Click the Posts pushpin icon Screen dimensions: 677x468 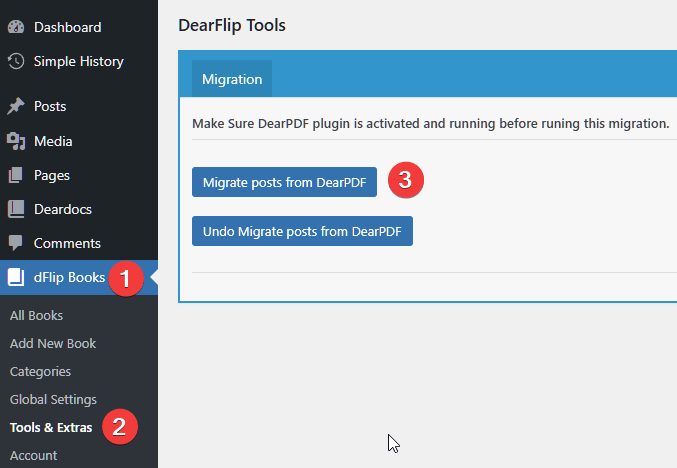pyautogui.click(x=16, y=106)
